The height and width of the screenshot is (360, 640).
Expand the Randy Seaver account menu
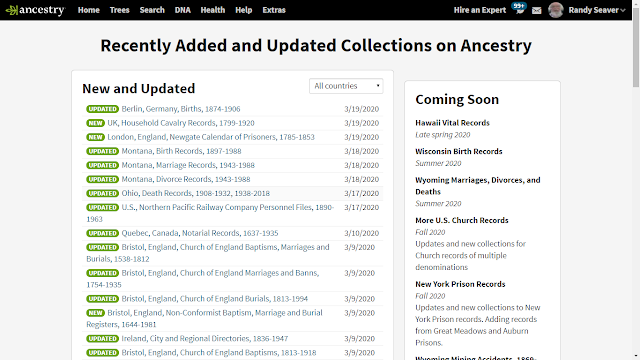(597, 10)
